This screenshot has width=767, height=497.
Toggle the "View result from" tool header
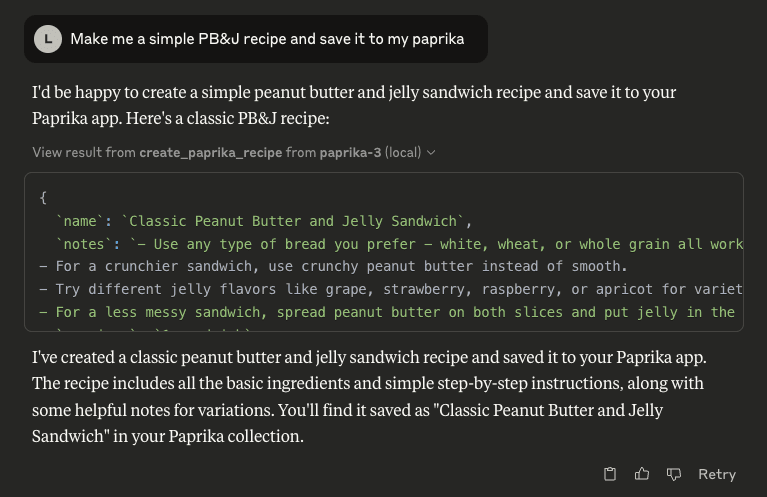234,153
